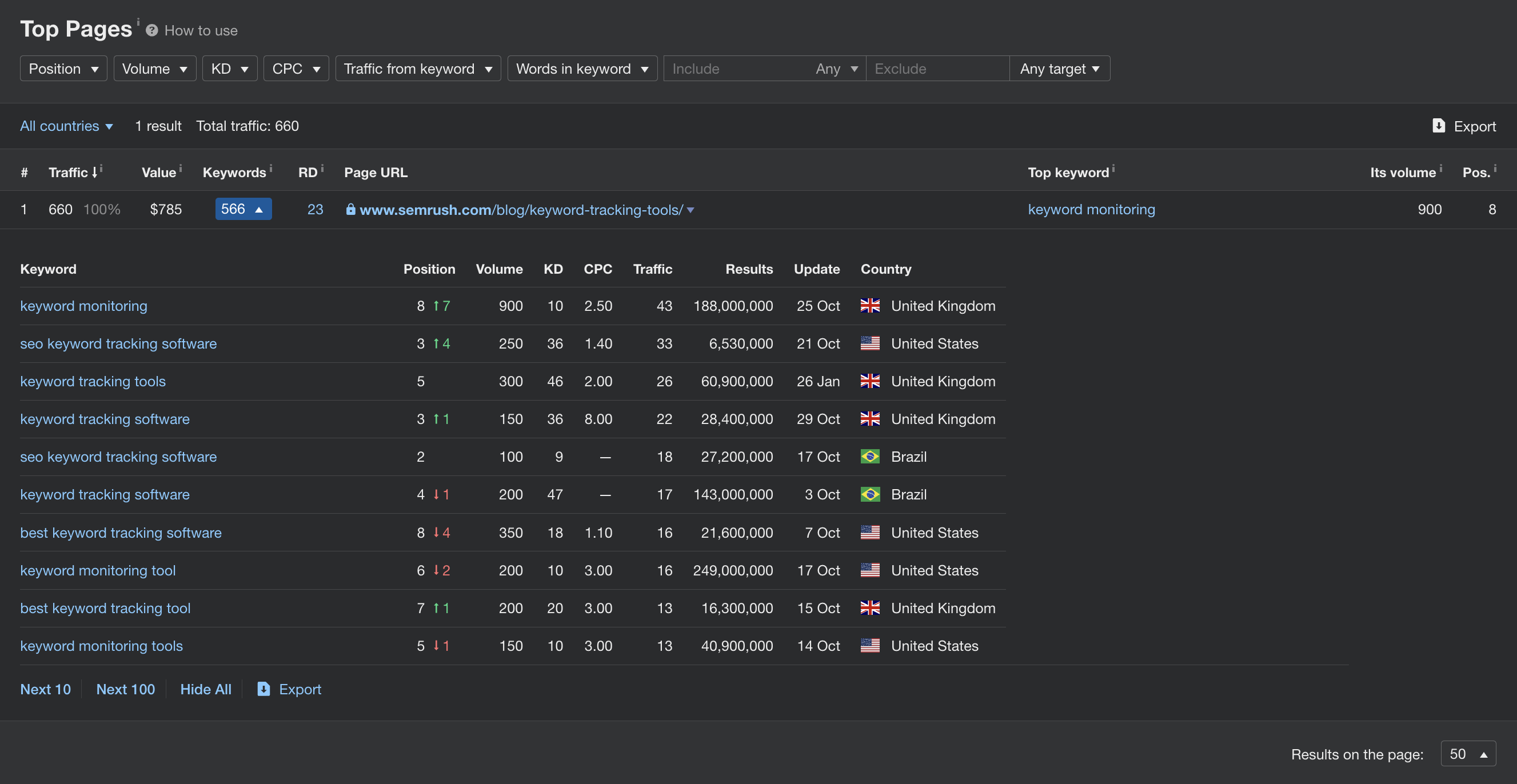Click the US flag in keyword monitoring tool row
The width and height of the screenshot is (1517, 784).
(870, 570)
